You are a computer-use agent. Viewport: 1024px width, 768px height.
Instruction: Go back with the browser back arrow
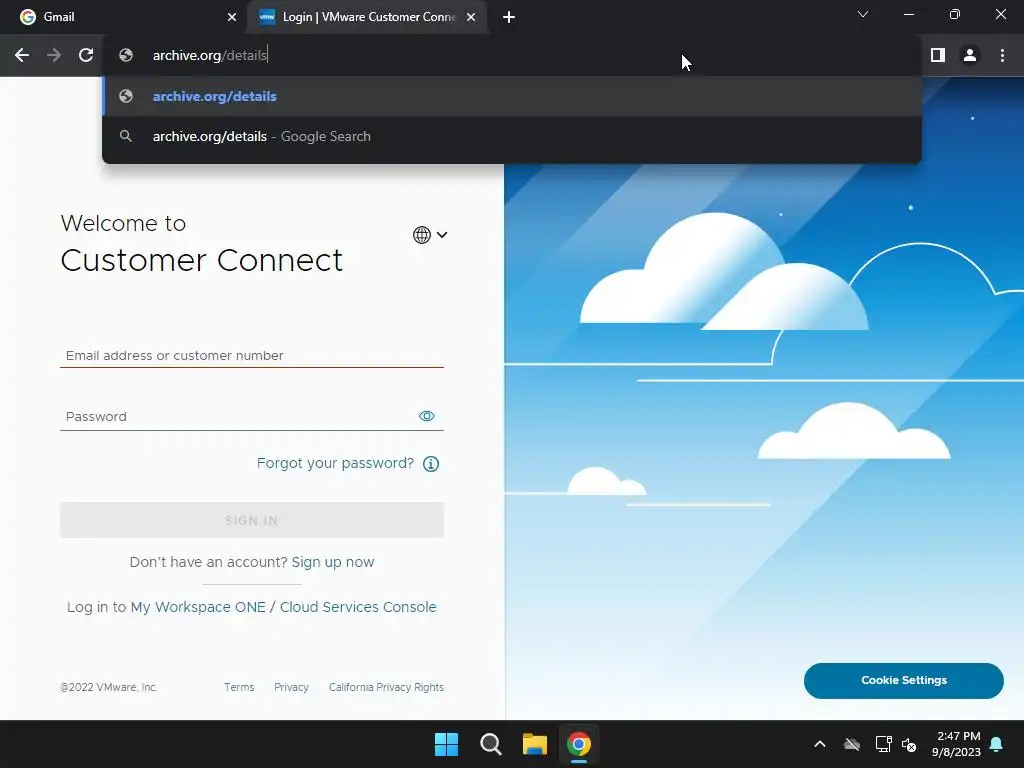22,56
